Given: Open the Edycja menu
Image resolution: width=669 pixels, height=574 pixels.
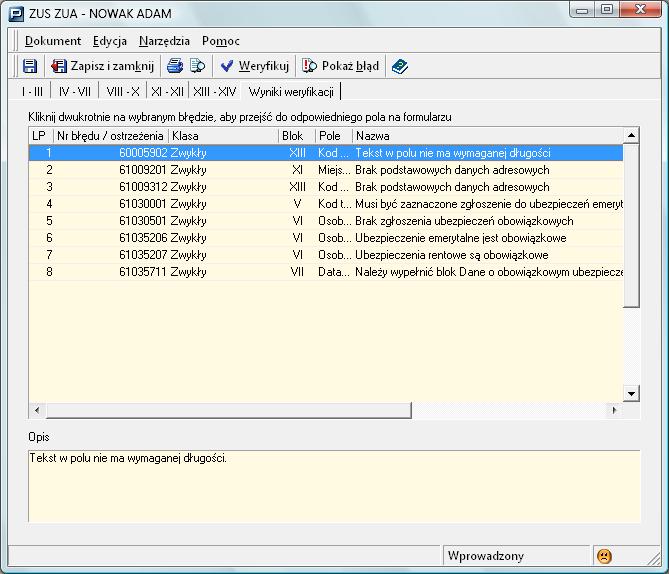Looking at the screenshot, I should [110, 41].
